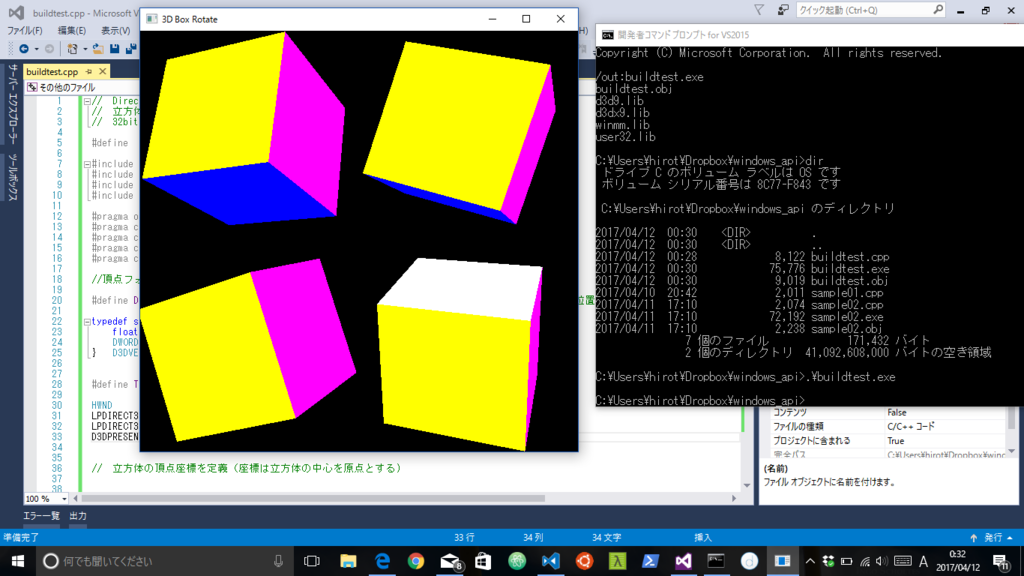Close the buildtest.cpp tab

103,71
